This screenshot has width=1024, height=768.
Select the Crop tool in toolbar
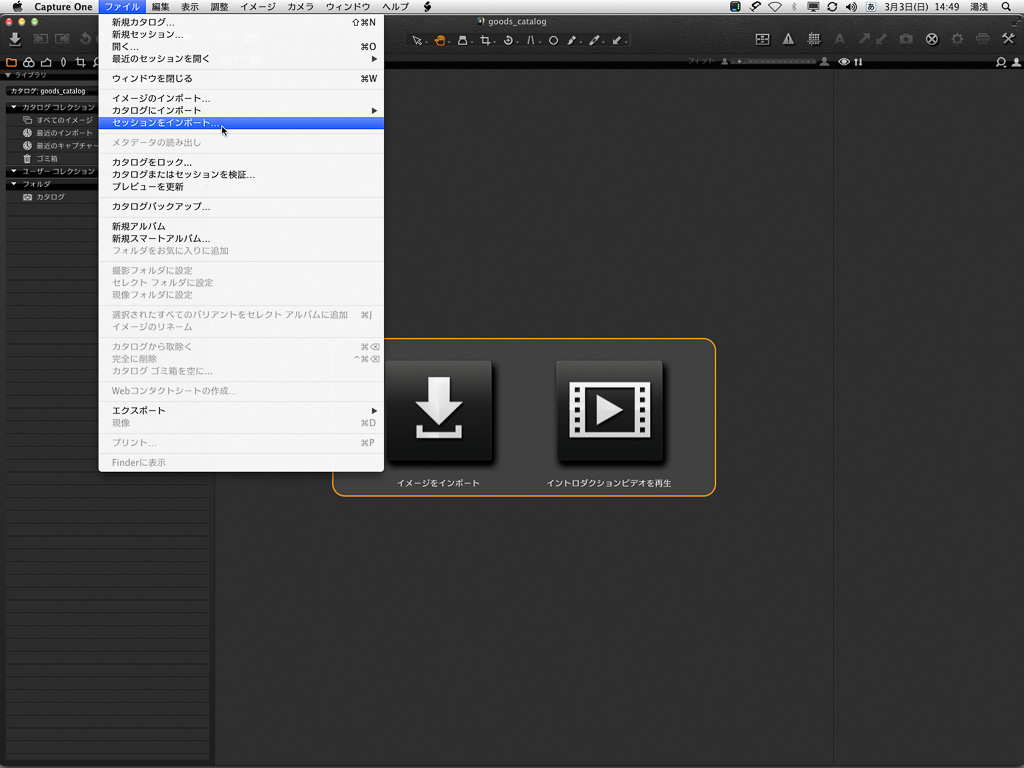tap(485, 40)
